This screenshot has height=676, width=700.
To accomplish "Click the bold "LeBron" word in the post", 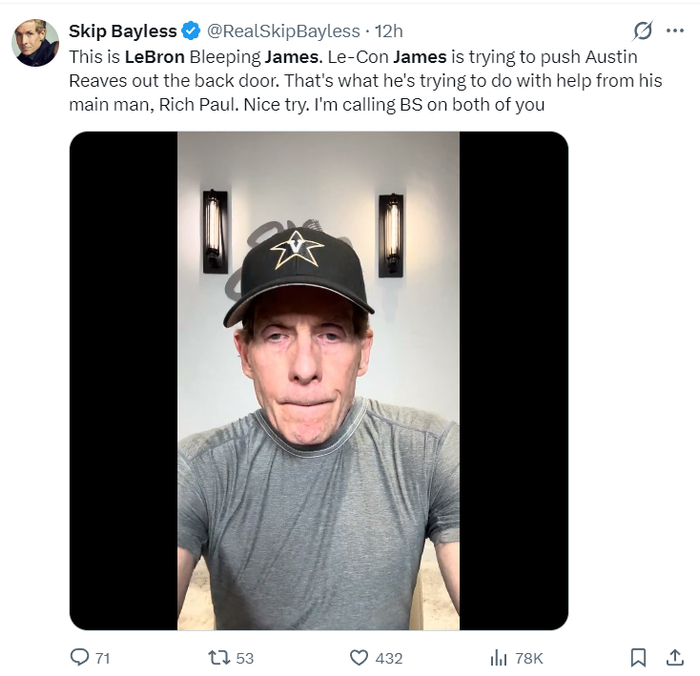I will tap(153, 57).
